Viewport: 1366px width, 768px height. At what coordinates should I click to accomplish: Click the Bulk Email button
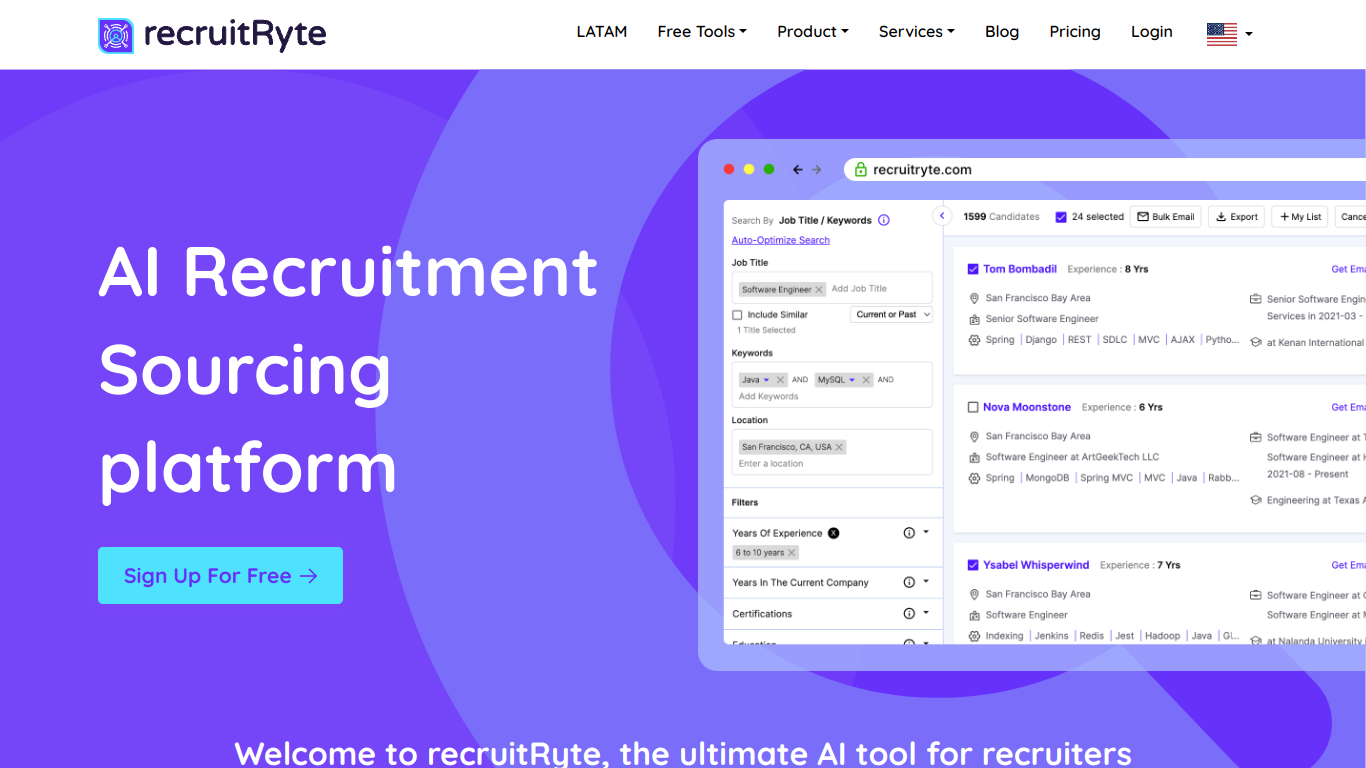[1166, 217]
